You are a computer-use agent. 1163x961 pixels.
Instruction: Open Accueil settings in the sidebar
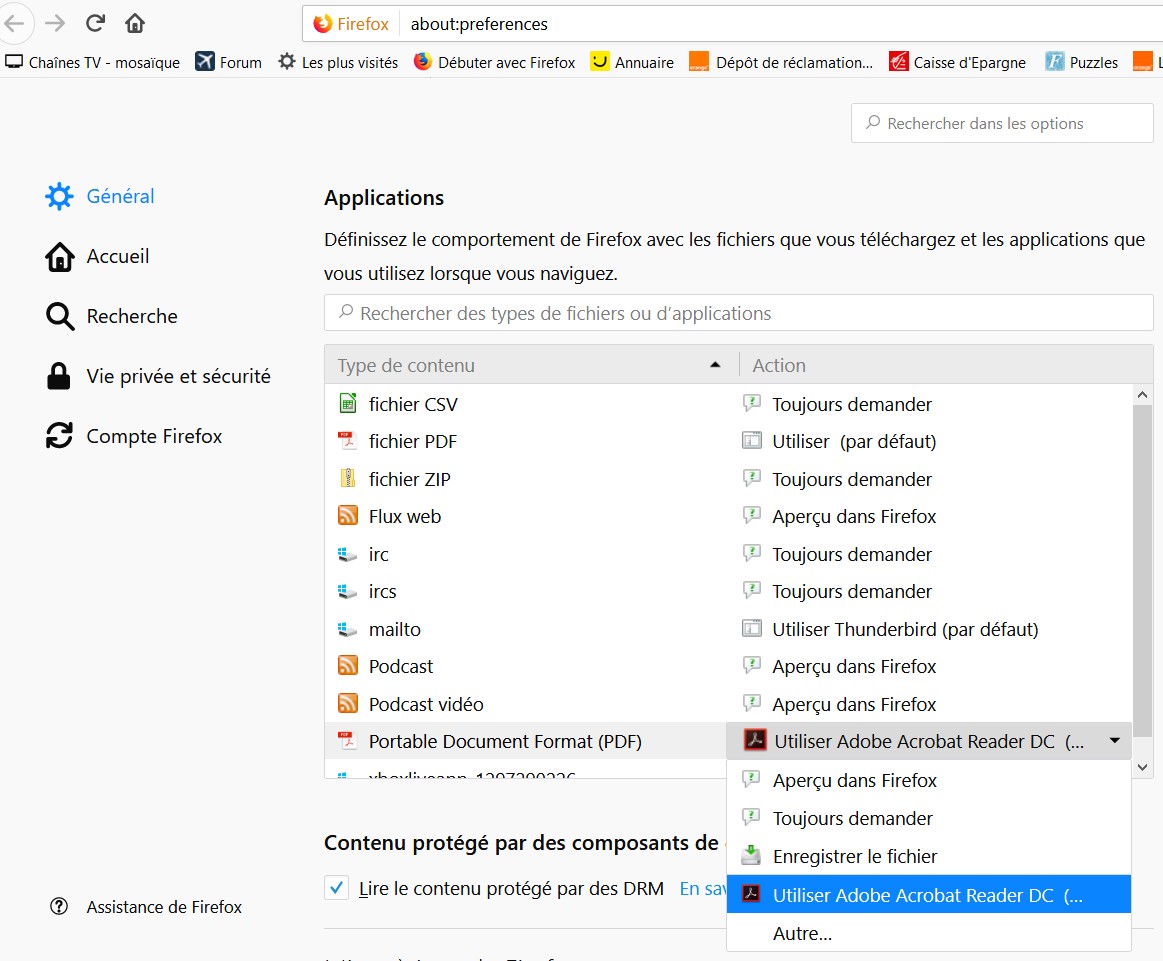click(x=117, y=257)
